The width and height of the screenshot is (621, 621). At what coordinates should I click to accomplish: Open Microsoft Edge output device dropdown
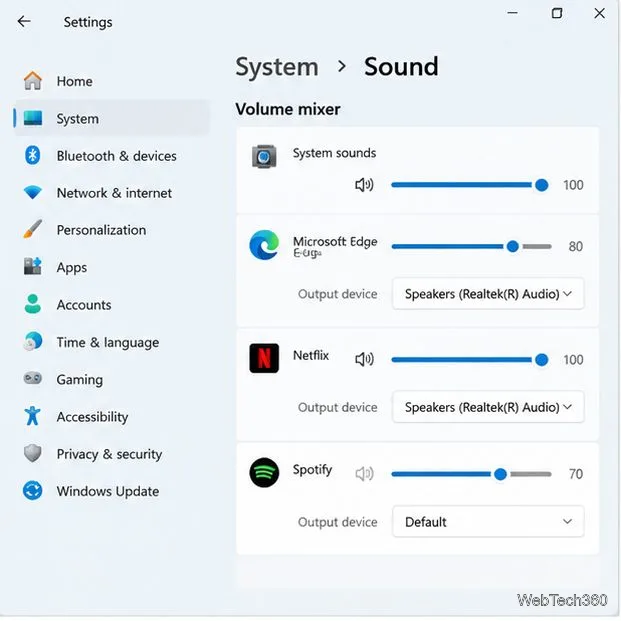pos(488,294)
